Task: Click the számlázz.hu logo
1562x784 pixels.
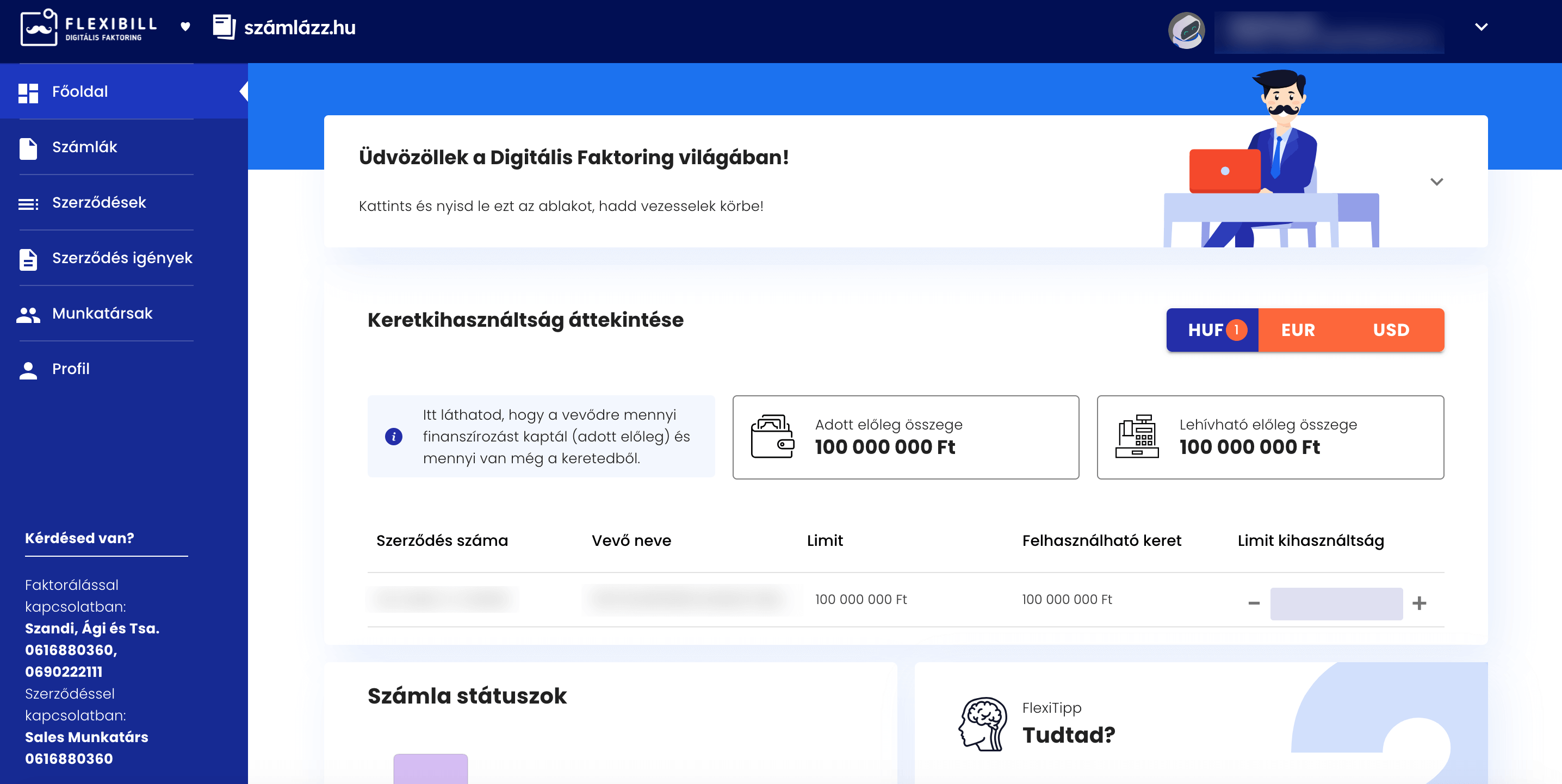Action: 284,27
